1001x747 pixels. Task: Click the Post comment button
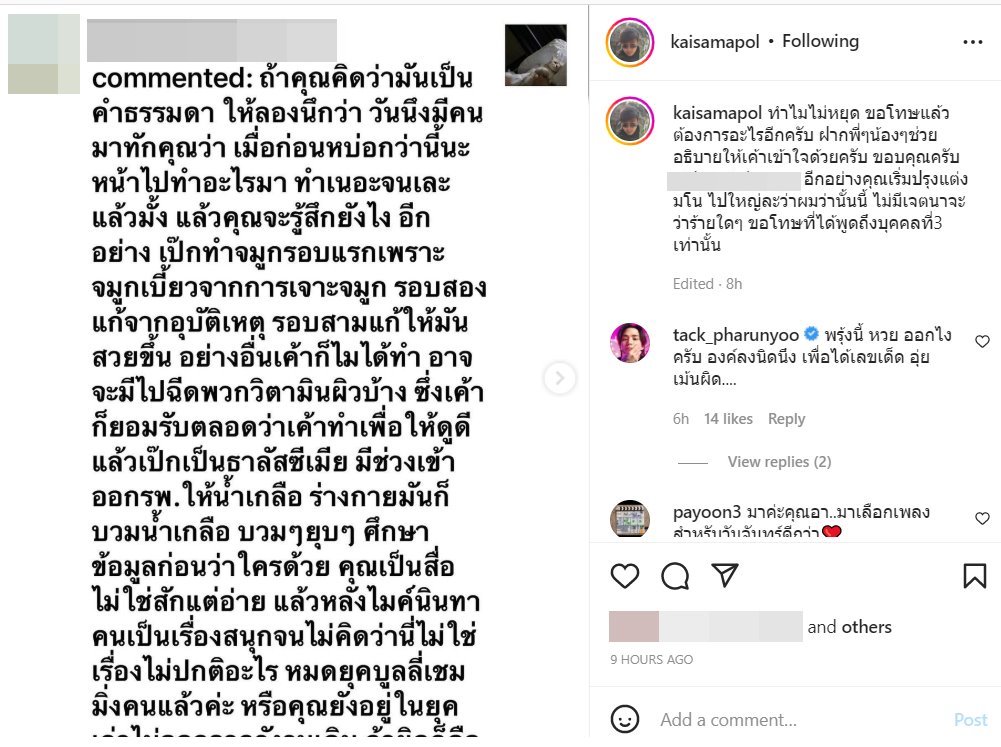[x=970, y=720]
